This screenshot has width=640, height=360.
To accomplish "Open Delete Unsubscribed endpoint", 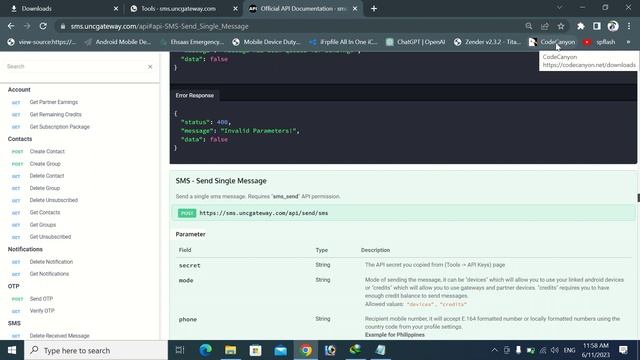I will (x=53, y=200).
